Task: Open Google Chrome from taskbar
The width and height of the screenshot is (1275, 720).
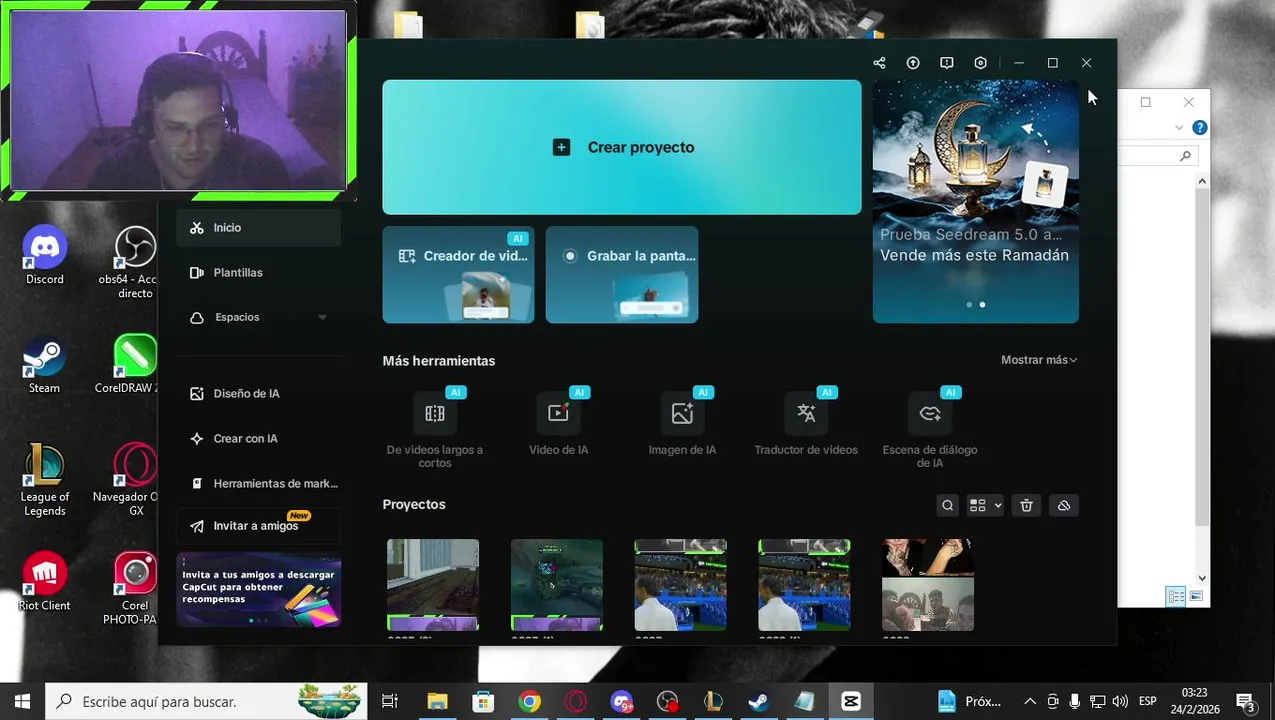Action: click(529, 701)
